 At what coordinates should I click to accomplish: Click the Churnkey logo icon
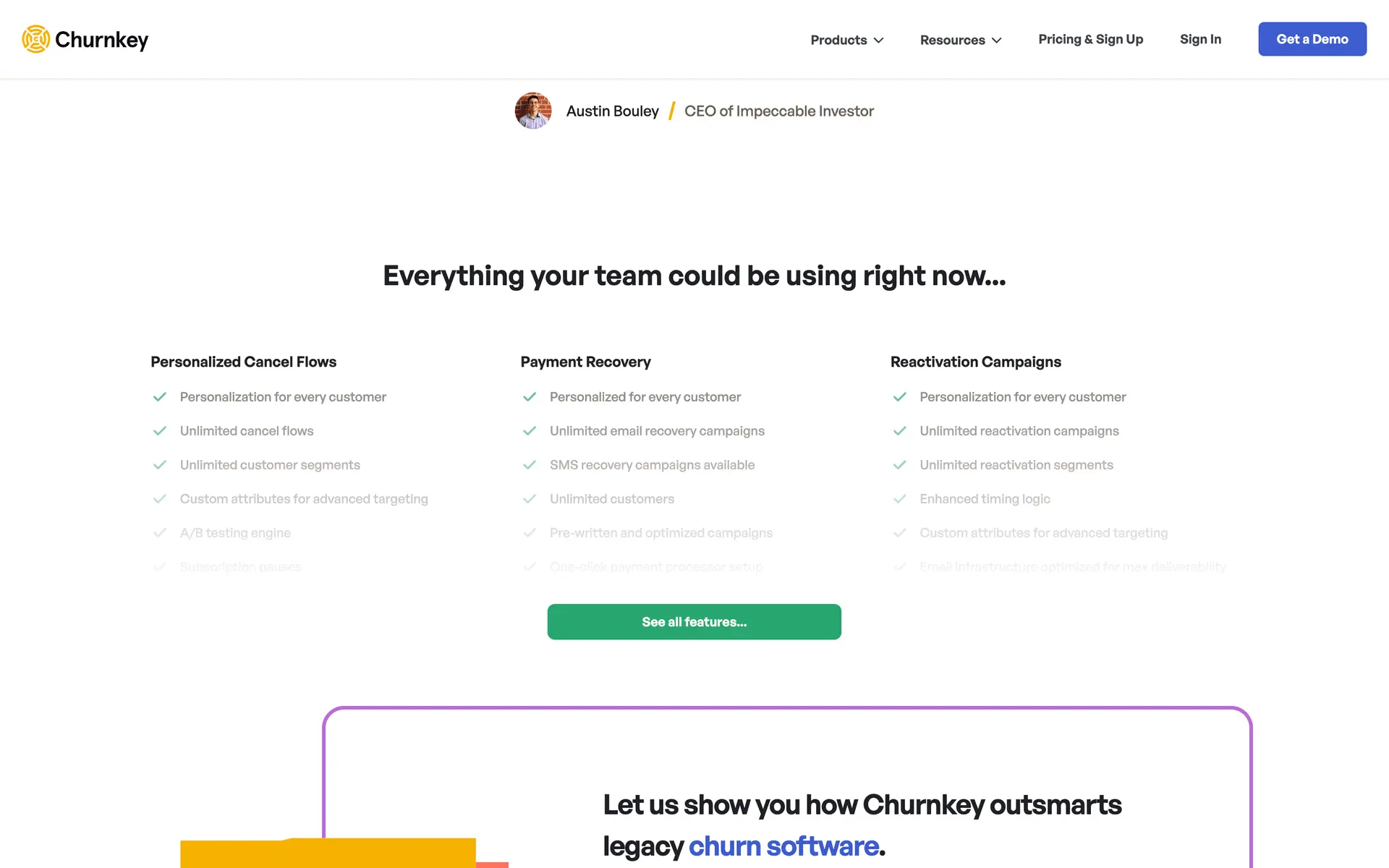coord(35,39)
